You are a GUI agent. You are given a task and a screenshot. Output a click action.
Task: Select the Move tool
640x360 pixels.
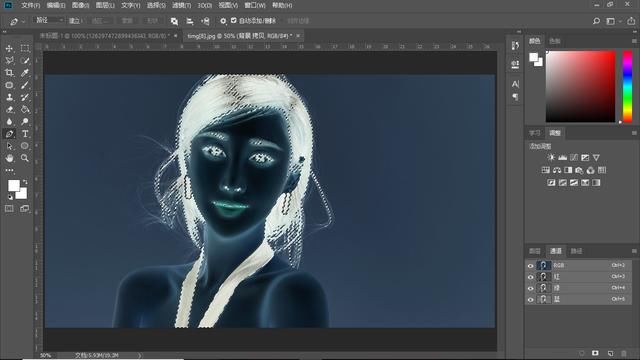point(9,49)
